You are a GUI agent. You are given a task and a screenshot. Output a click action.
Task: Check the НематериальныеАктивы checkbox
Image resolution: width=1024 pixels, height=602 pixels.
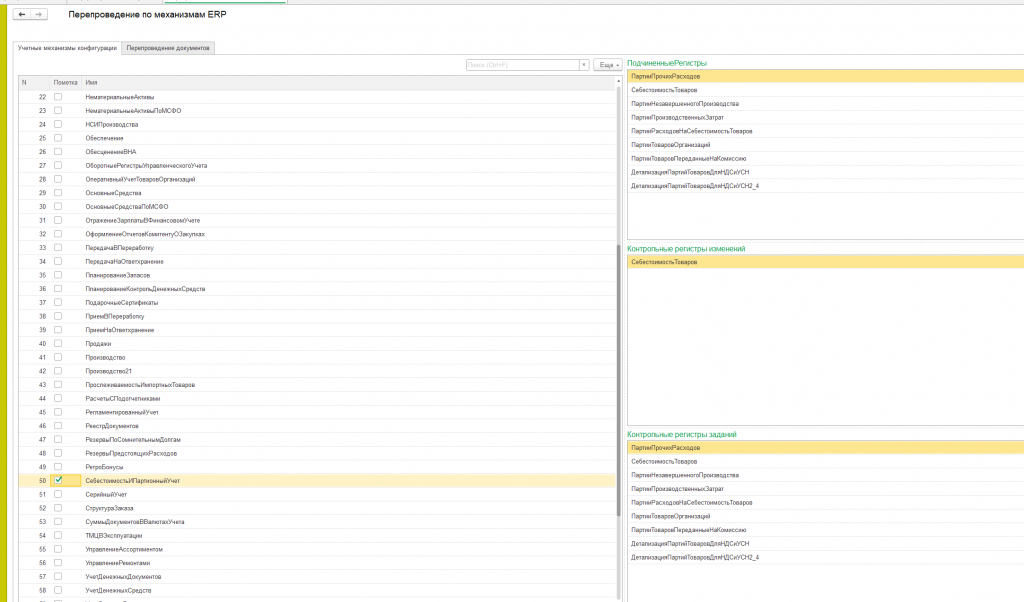[58, 97]
